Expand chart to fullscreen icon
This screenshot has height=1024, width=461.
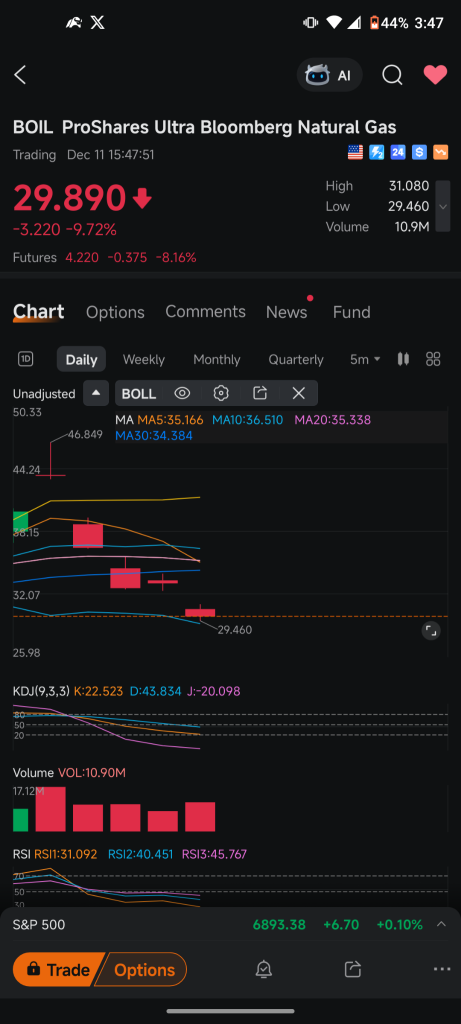coord(431,630)
